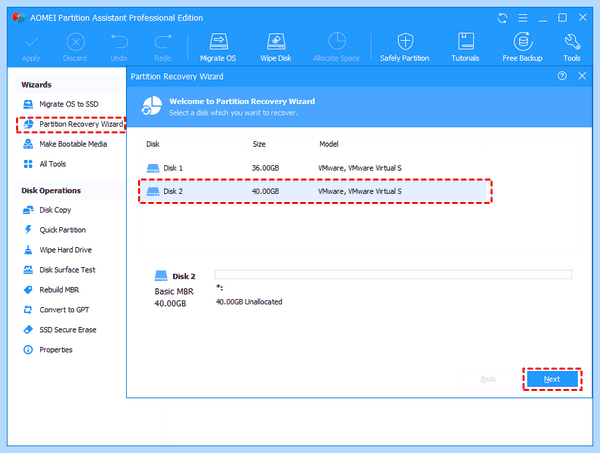Select Quick Partition operation

(x=55, y=230)
